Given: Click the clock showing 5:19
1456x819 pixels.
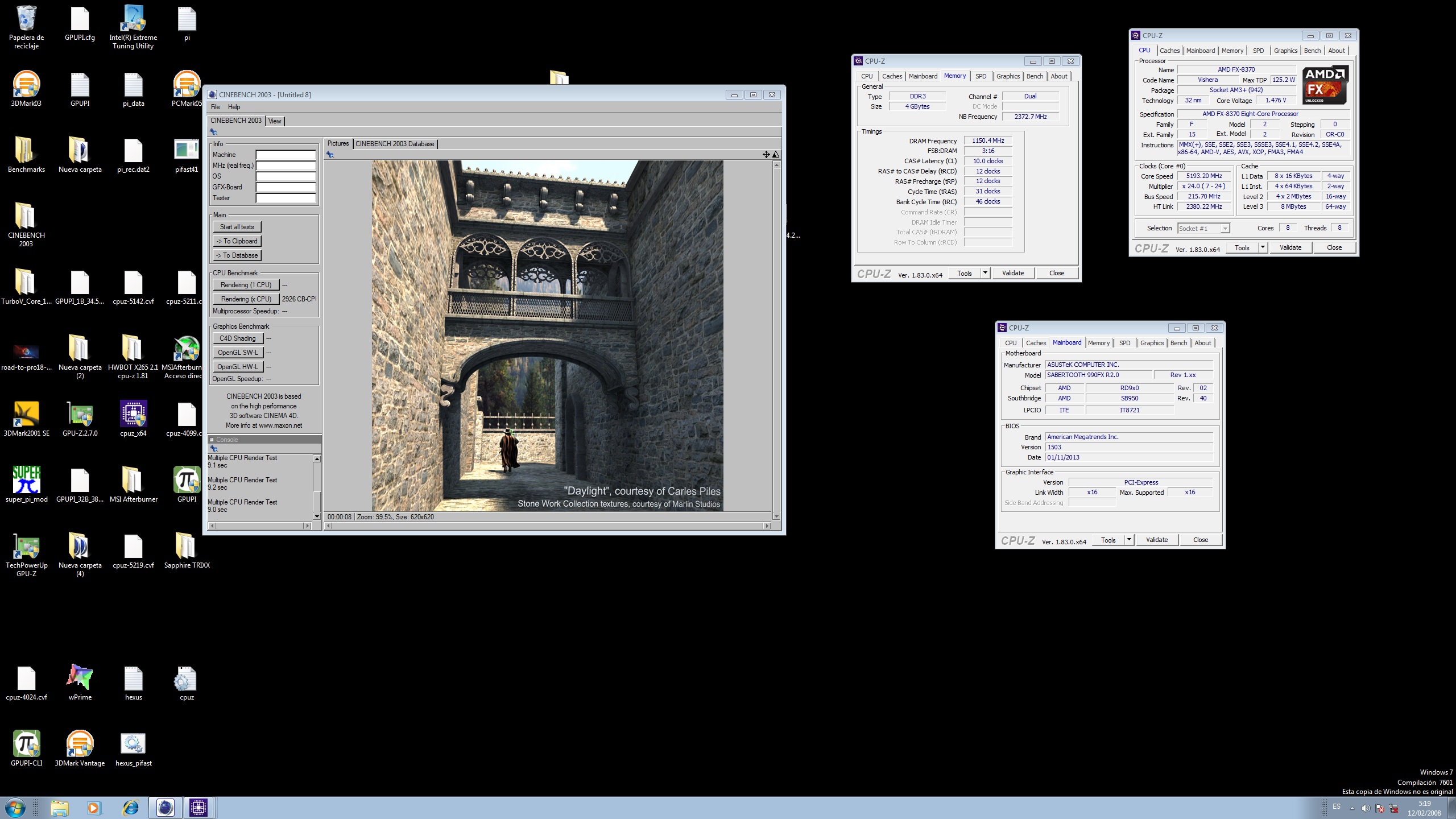Looking at the screenshot, I should pos(1424,804).
